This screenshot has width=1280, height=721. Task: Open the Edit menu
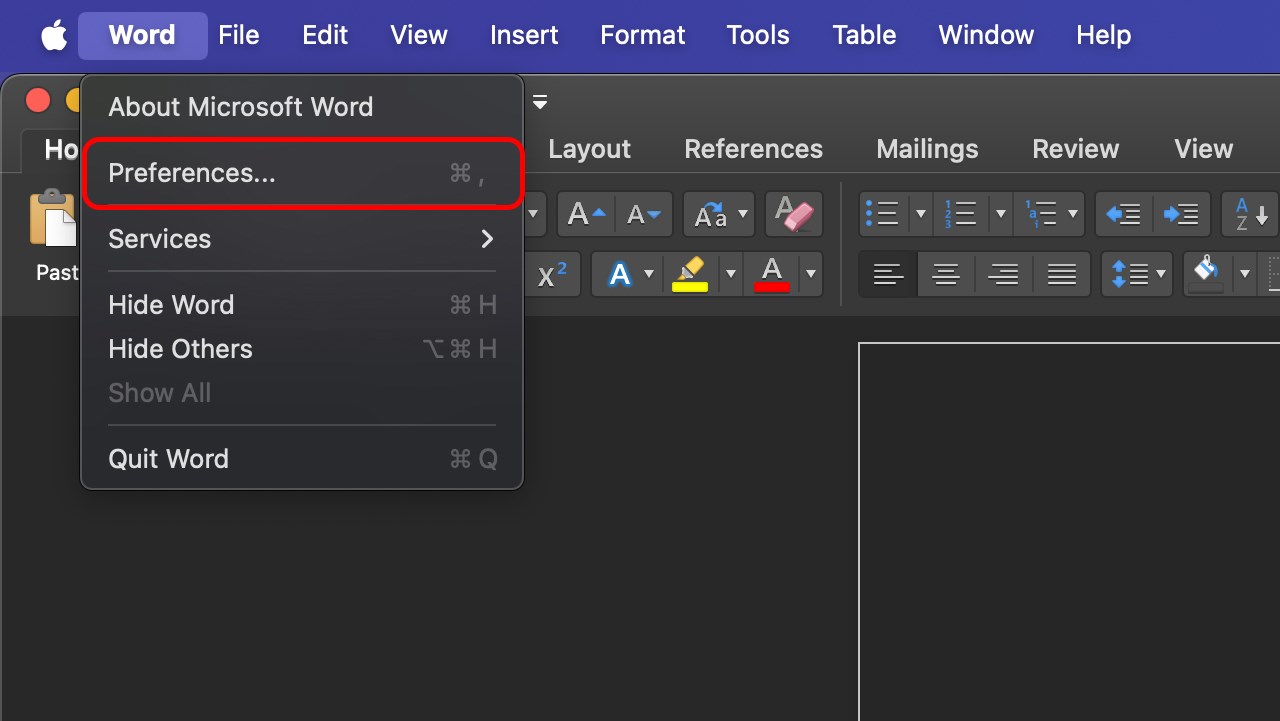[x=325, y=36]
